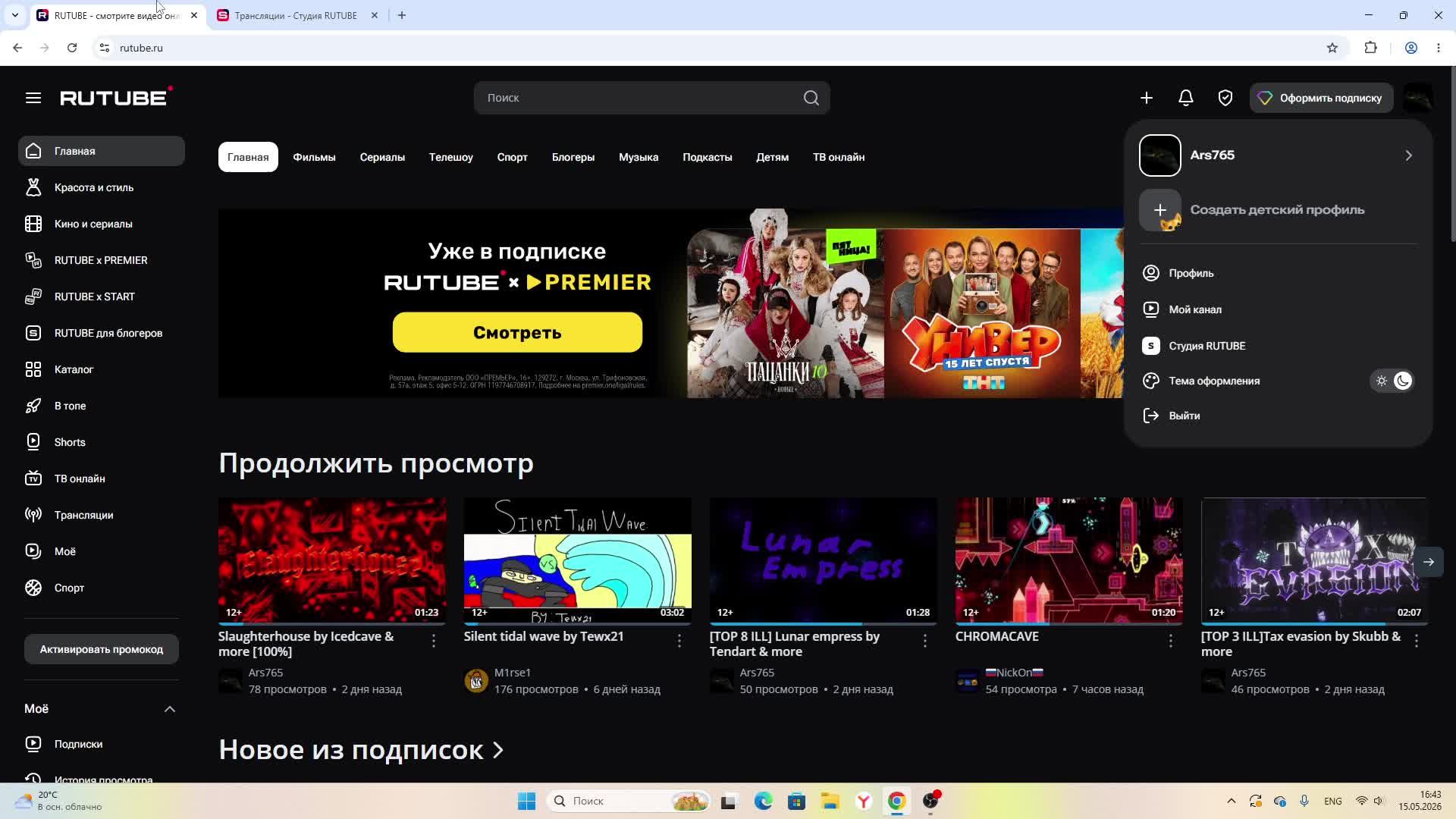Click the user avatar in header

coord(1418,98)
